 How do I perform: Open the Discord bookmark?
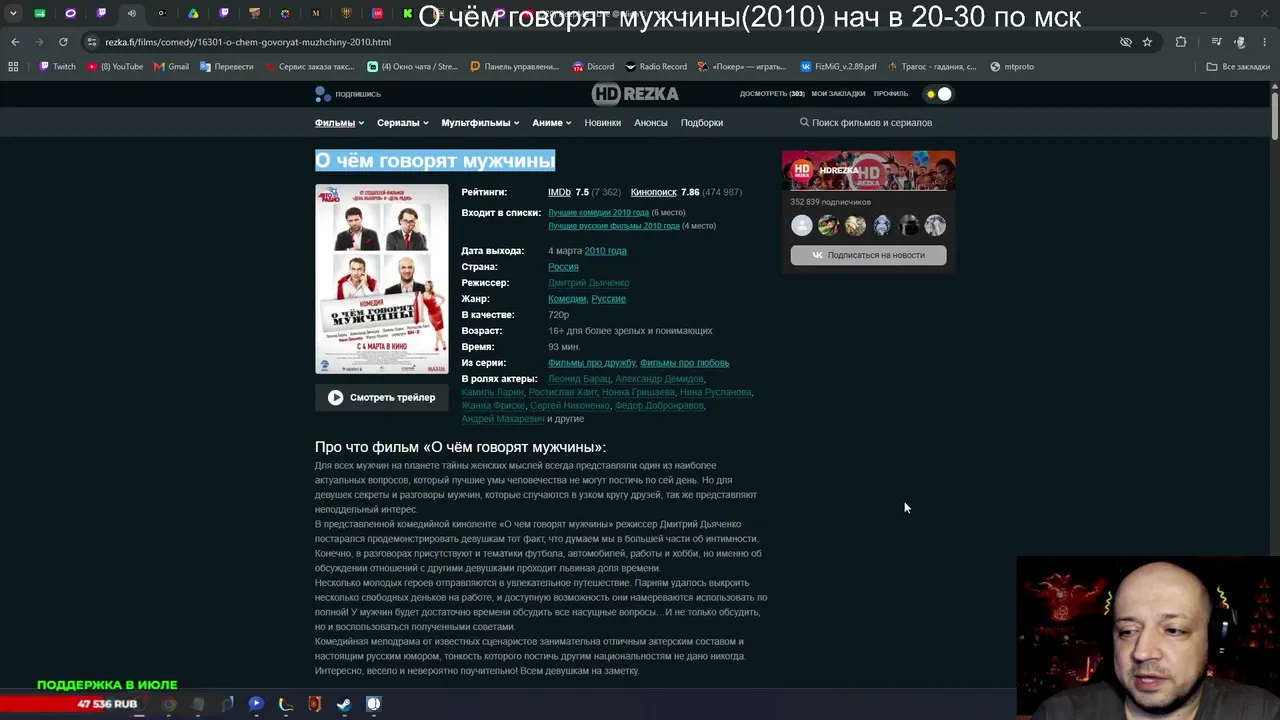[x=593, y=67]
